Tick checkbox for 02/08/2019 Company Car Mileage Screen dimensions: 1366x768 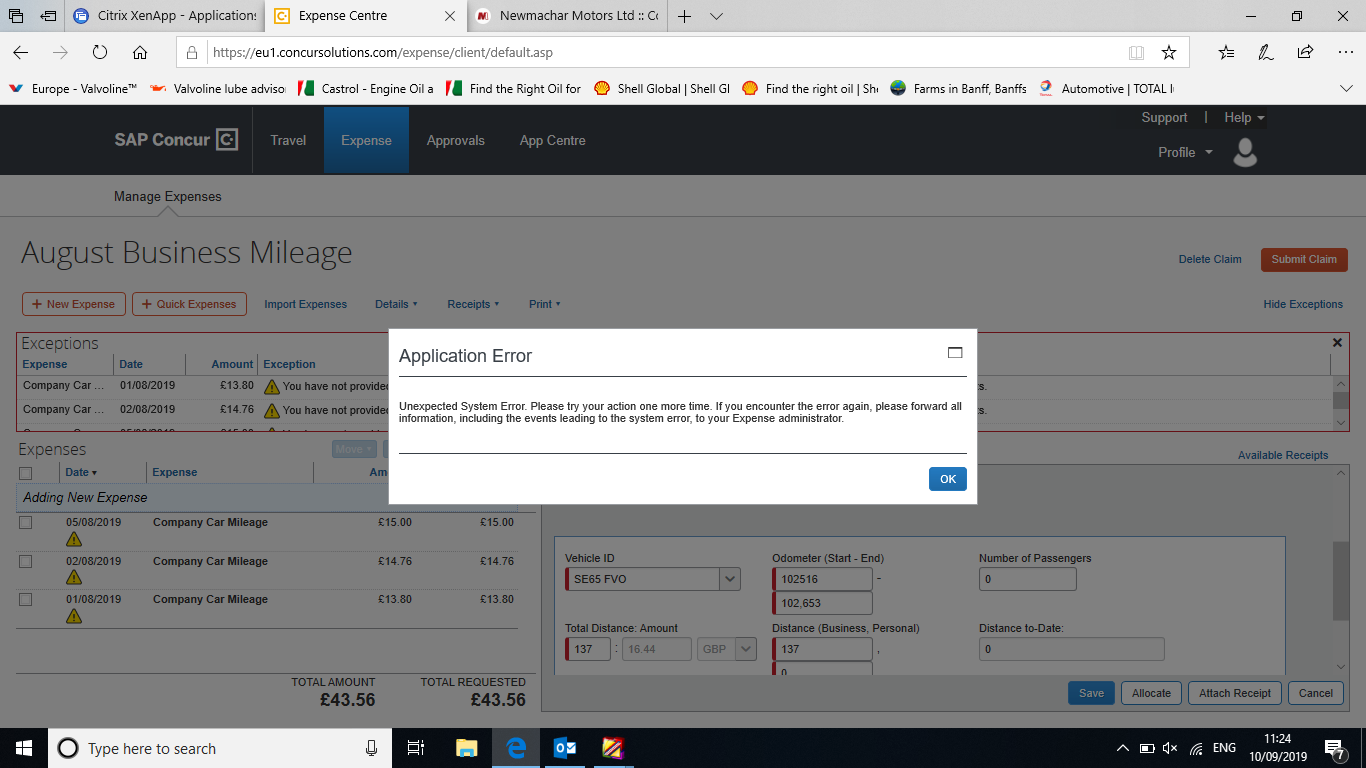click(x=26, y=561)
